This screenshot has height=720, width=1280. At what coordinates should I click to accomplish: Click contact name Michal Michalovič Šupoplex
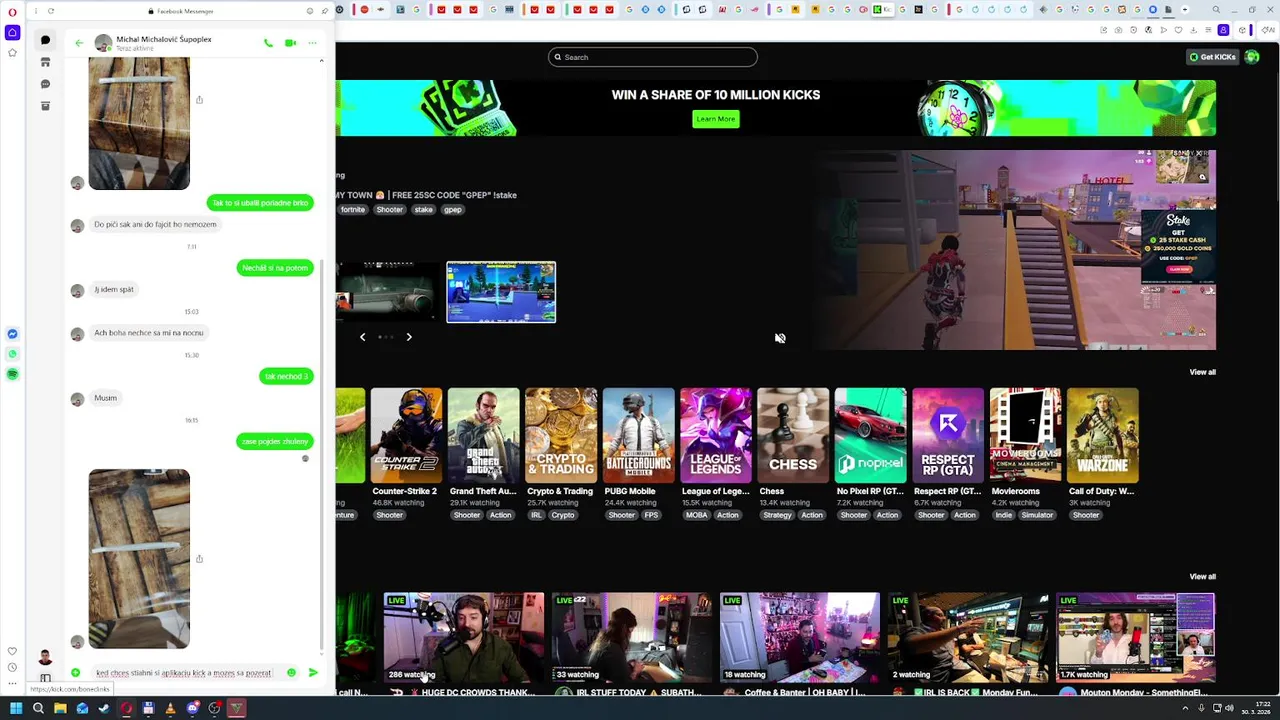(164, 39)
